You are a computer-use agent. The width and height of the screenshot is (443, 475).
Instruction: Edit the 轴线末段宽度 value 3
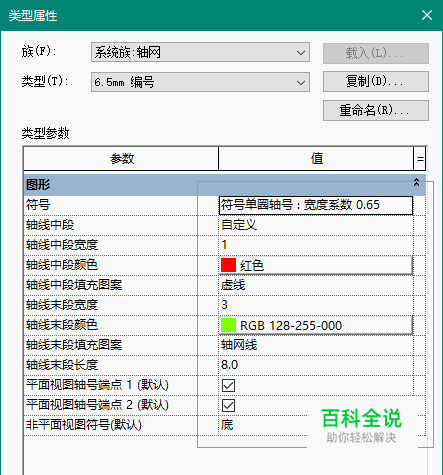click(316, 305)
